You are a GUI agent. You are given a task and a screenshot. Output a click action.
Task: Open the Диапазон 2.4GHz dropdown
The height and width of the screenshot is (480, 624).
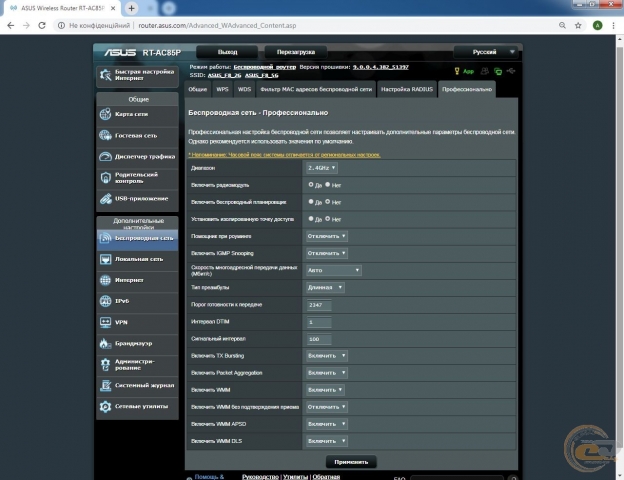pyautogui.click(x=322, y=168)
